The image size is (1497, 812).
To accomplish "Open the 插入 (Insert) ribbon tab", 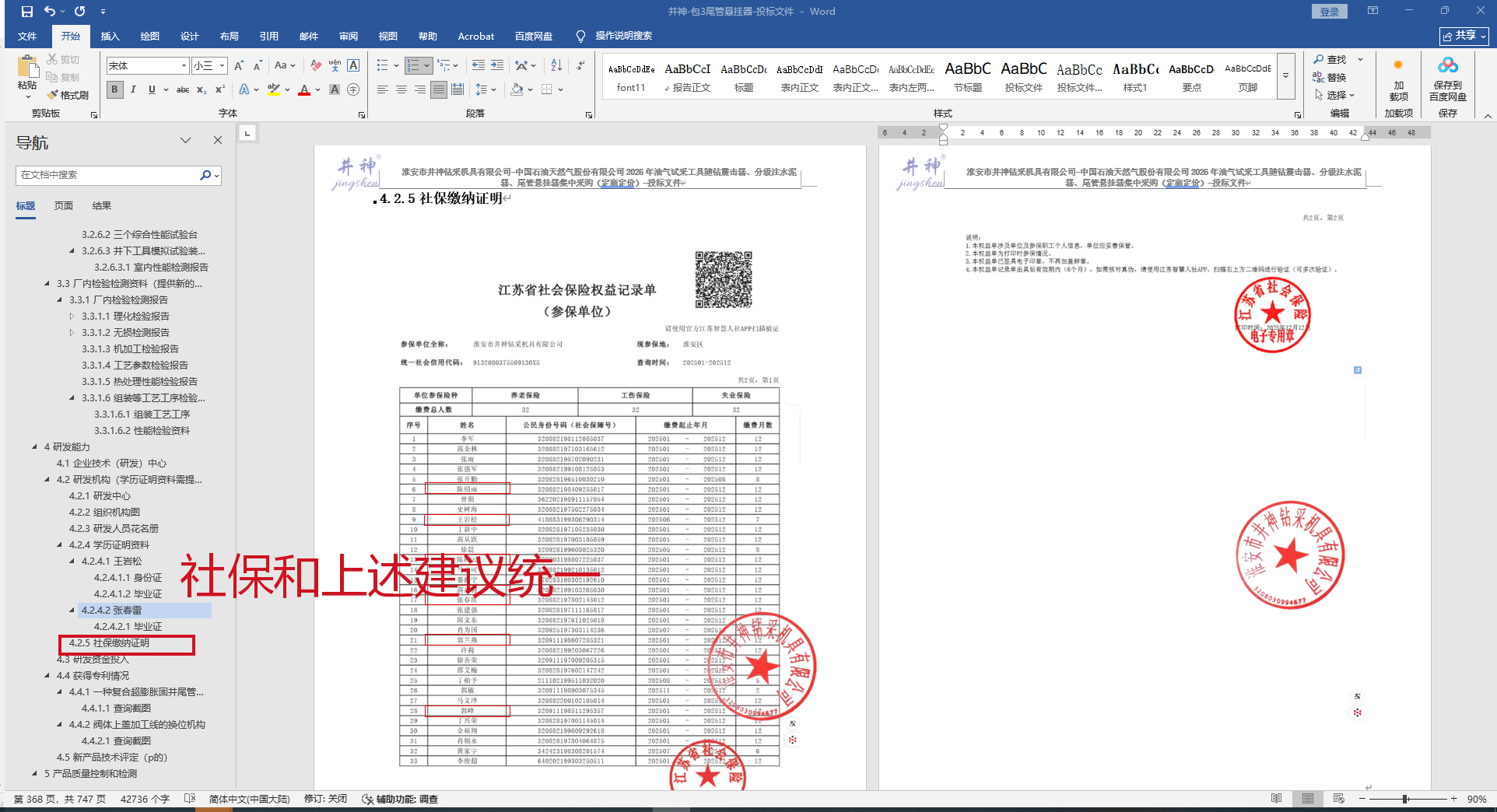I will pyautogui.click(x=110, y=36).
